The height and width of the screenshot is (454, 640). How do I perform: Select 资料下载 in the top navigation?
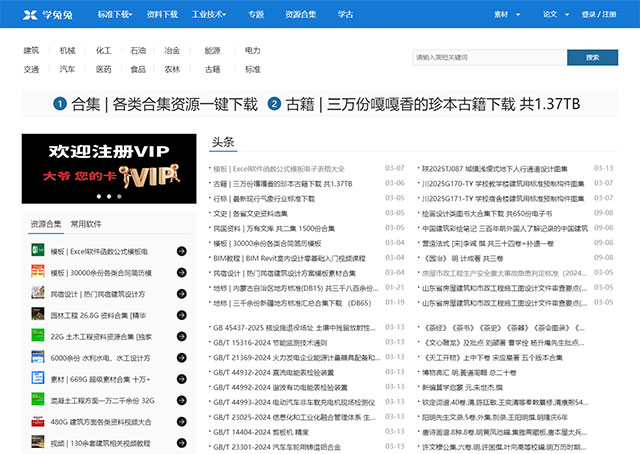click(162, 15)
